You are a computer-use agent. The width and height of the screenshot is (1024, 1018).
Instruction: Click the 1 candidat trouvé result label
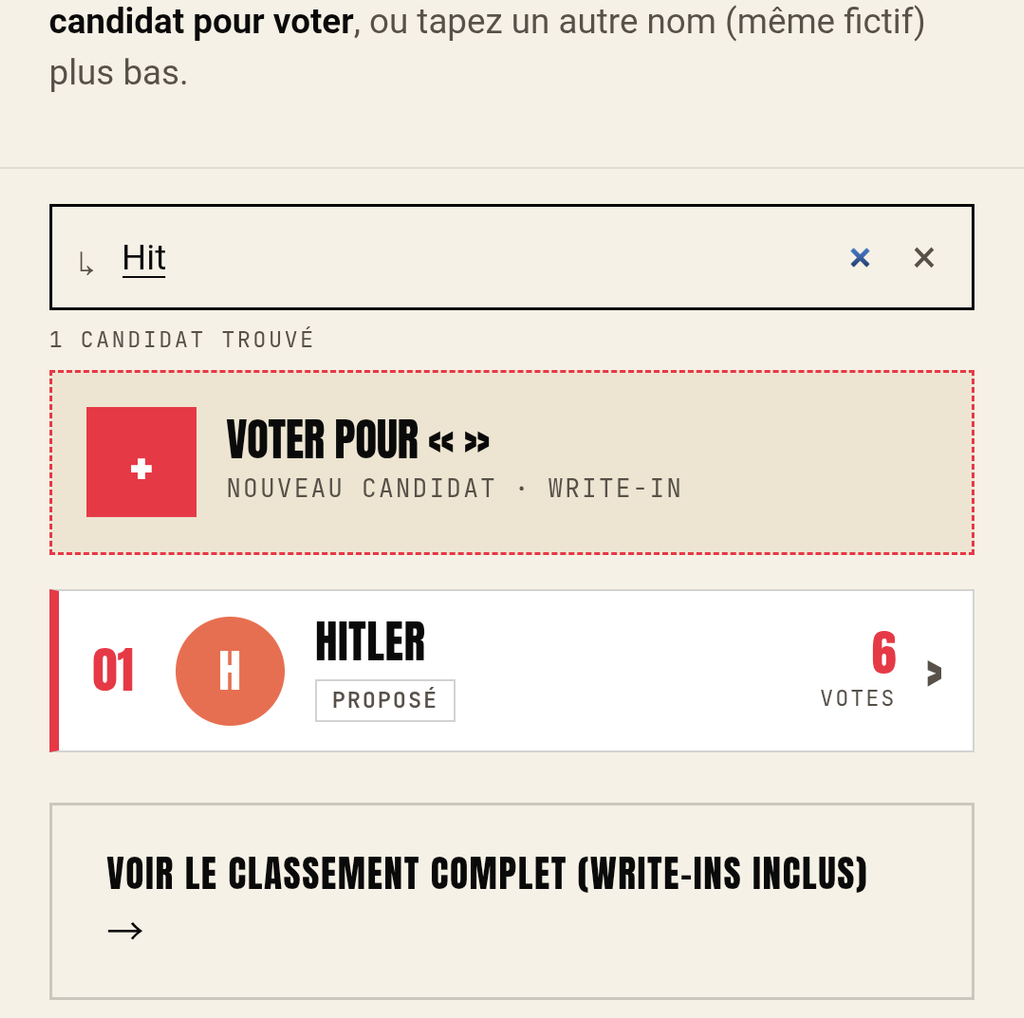click(182, 340)
